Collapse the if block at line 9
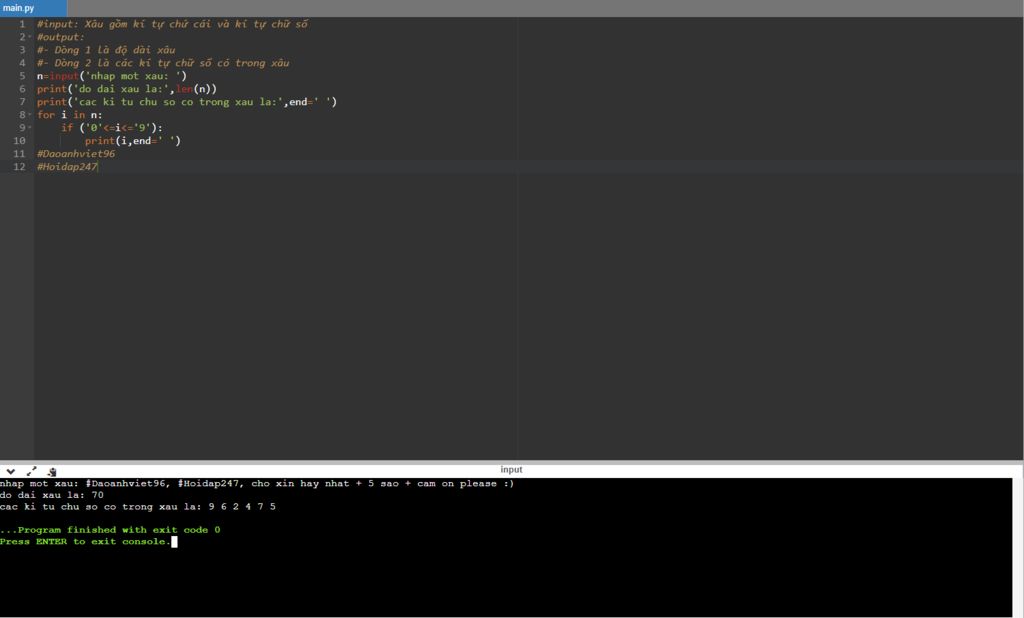 pos(29,128)
